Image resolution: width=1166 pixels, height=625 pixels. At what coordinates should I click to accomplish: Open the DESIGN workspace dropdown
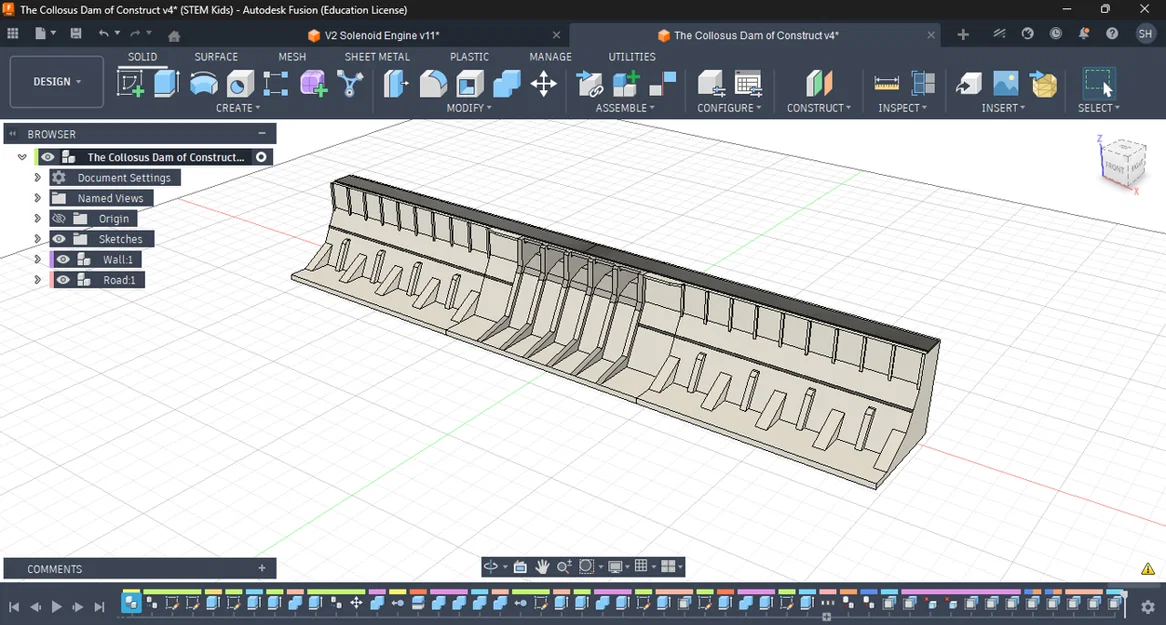pyautogui.click(x=57, y=82)
